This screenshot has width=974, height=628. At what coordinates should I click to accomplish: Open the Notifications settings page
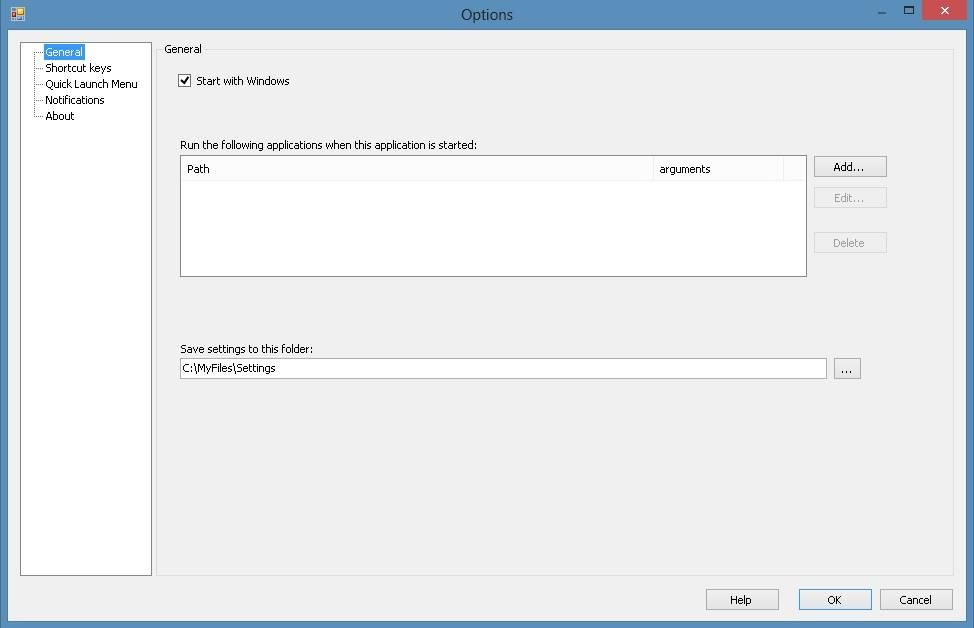tap(74, 99)
